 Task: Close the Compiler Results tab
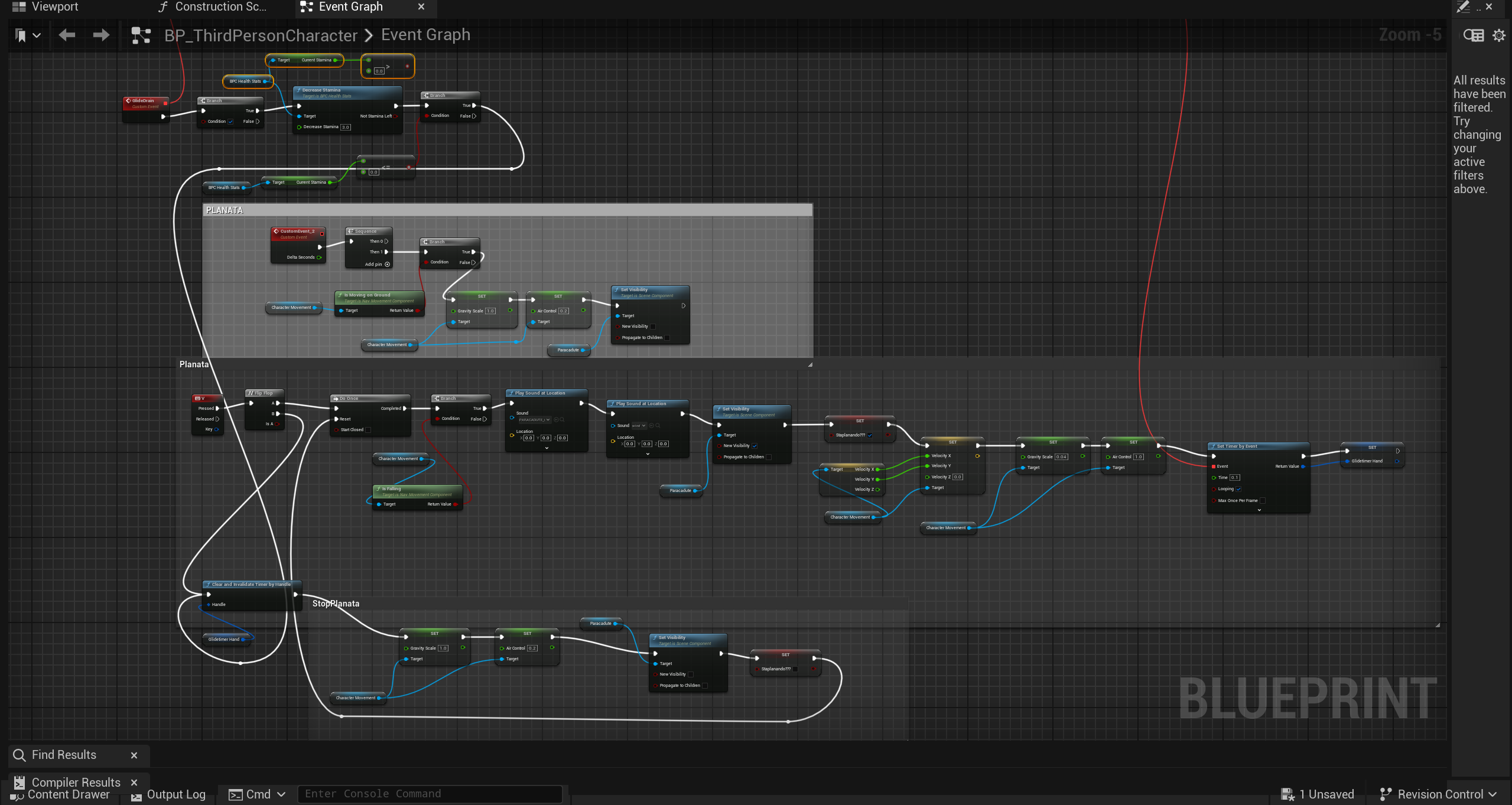[x=134, y=782]
